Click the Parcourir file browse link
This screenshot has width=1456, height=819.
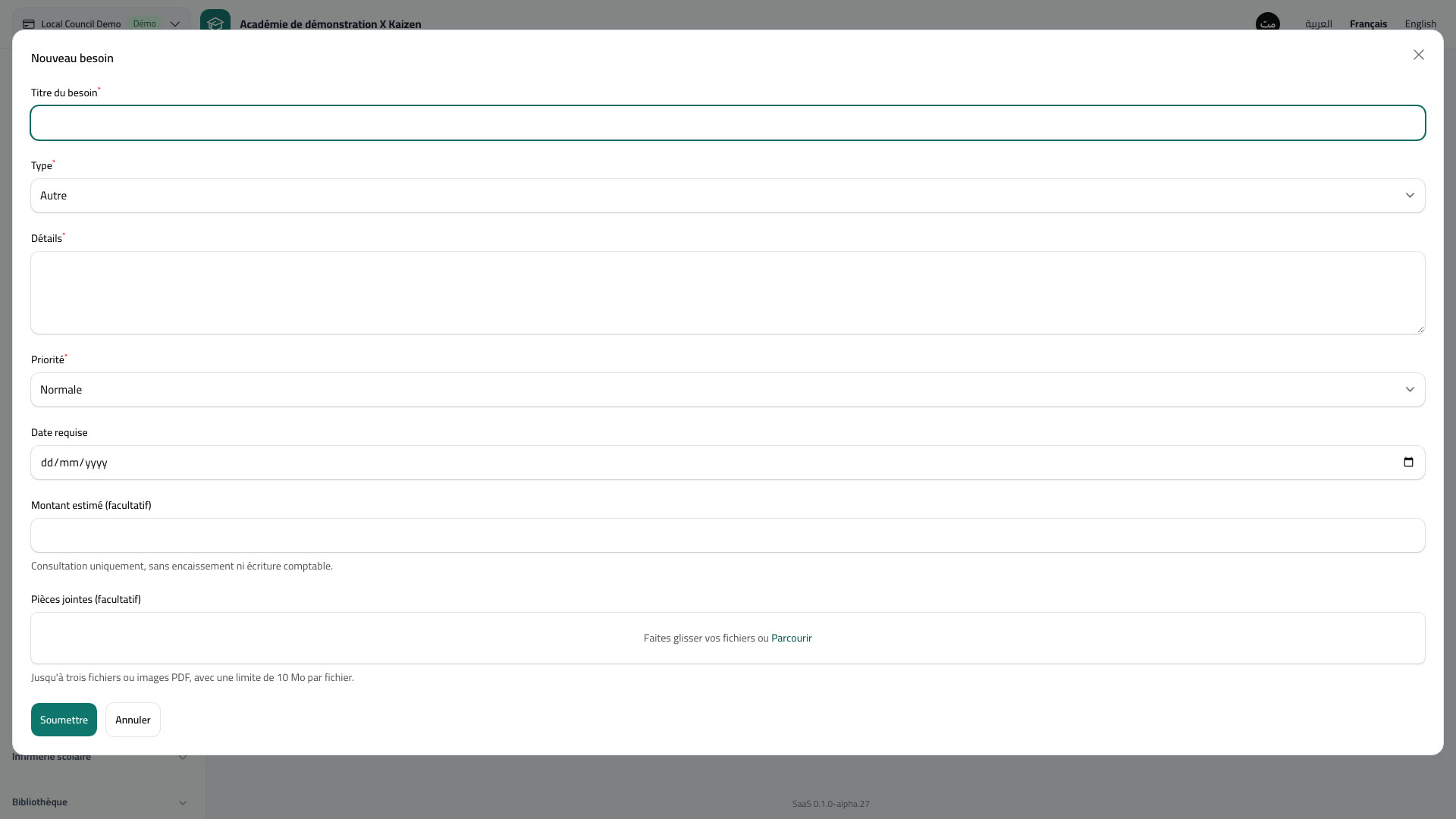pos(791,638)
